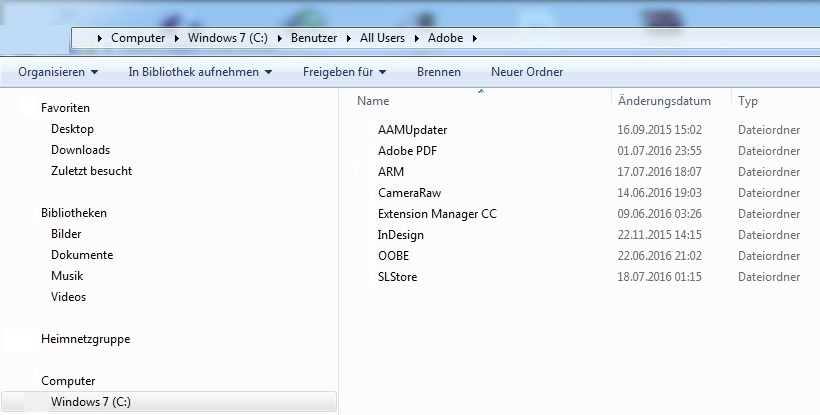Select Favoriten in the navigation pane
Screen dimensions: 820x415
pos(65,108)
